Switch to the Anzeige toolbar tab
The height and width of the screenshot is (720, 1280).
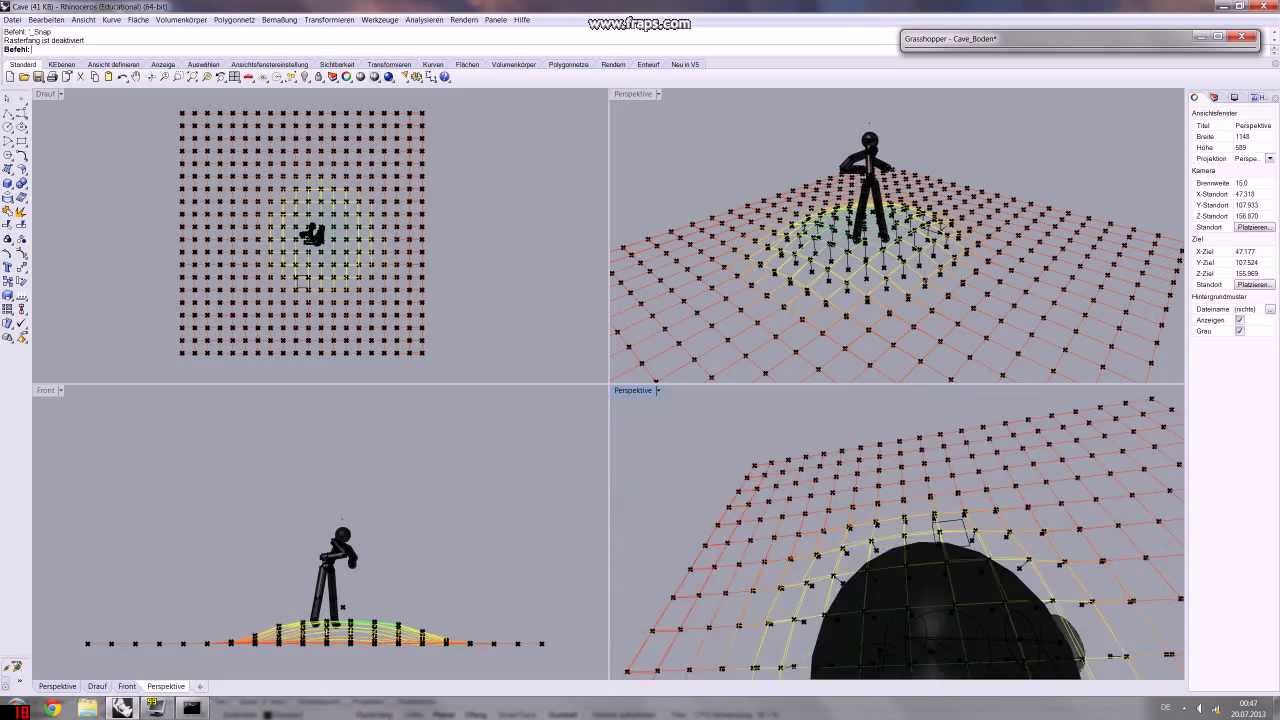point(163,64)
